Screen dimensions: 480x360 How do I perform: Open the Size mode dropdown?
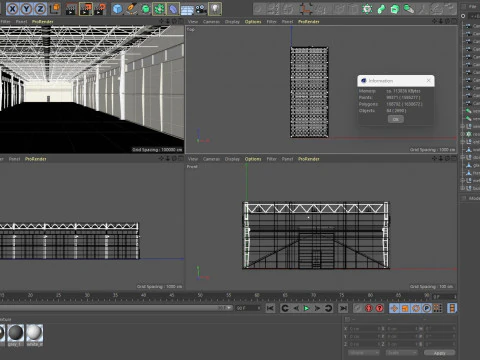pos(402,353)
